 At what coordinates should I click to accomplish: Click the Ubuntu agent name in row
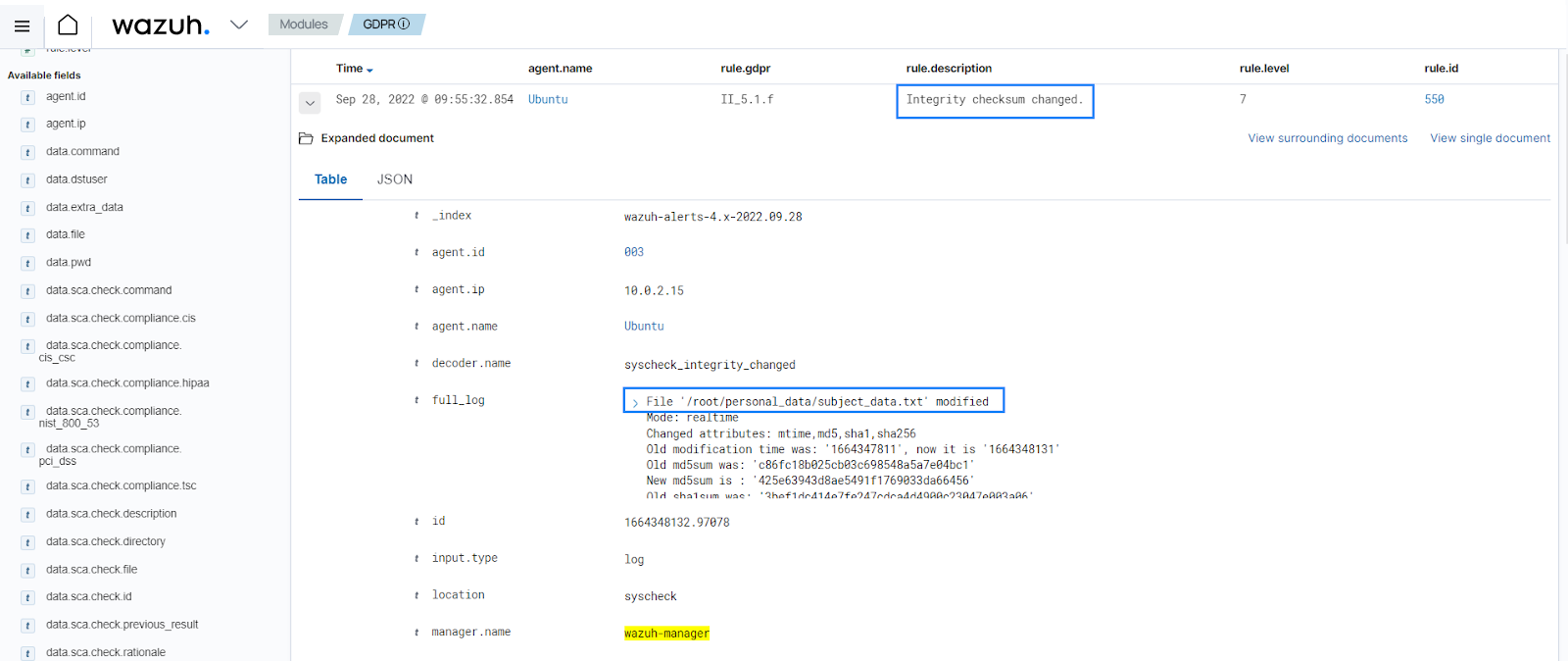(548, 99)
